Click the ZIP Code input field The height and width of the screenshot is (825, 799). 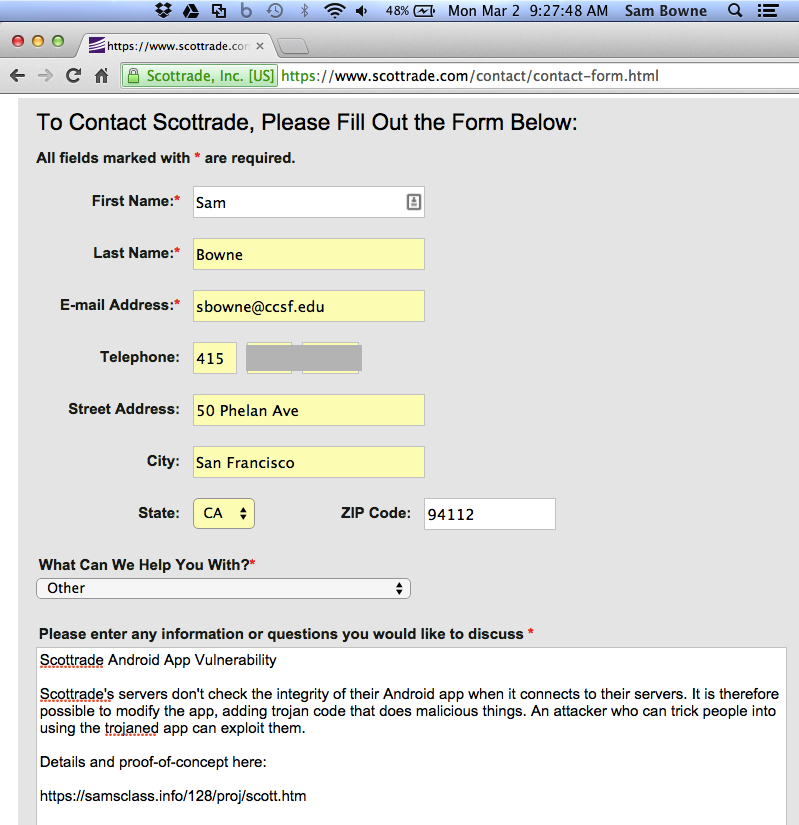coord(489,514)
